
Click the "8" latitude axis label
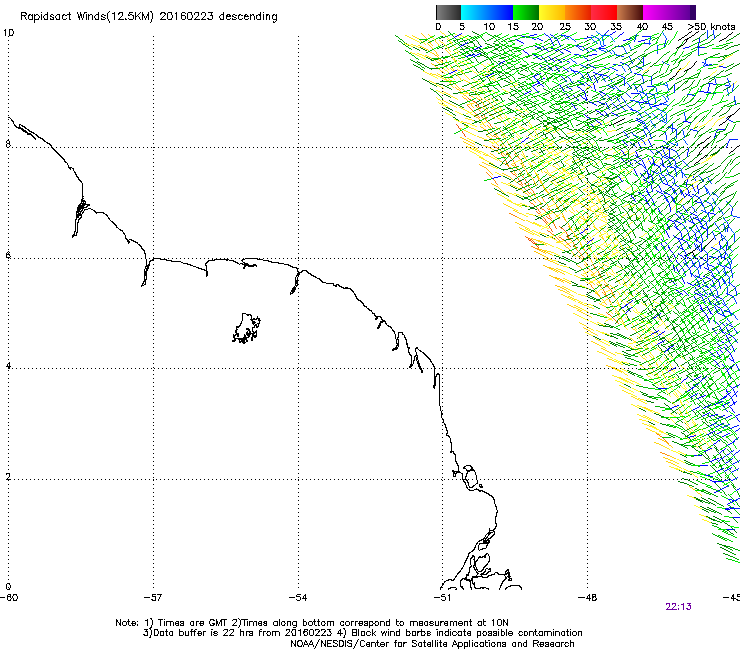tap(8, 144)
